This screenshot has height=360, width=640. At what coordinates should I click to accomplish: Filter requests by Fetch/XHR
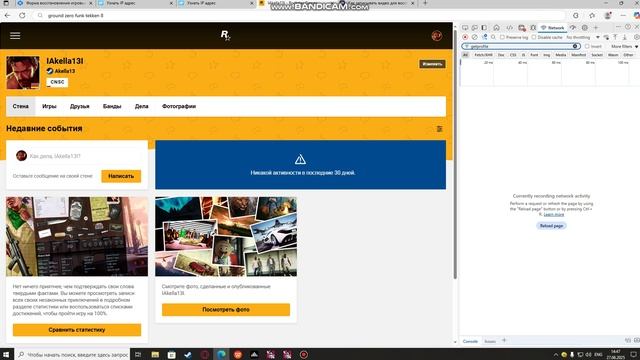(483, 55)
